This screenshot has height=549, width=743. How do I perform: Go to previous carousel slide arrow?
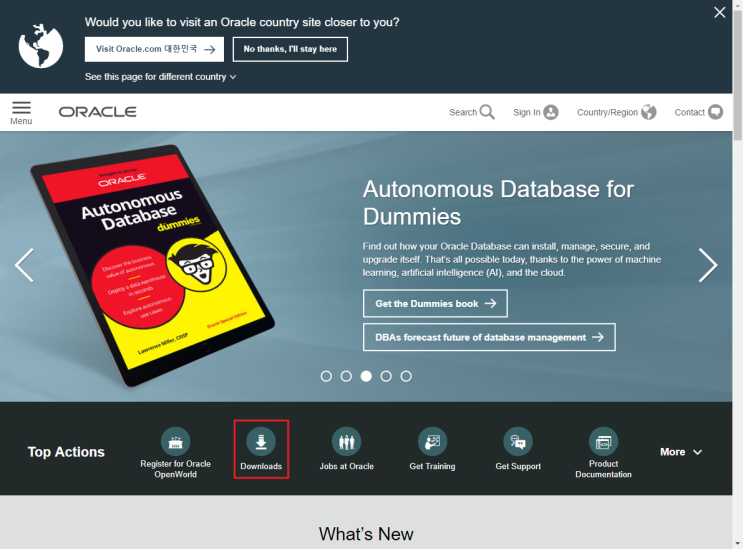[24, 265]
